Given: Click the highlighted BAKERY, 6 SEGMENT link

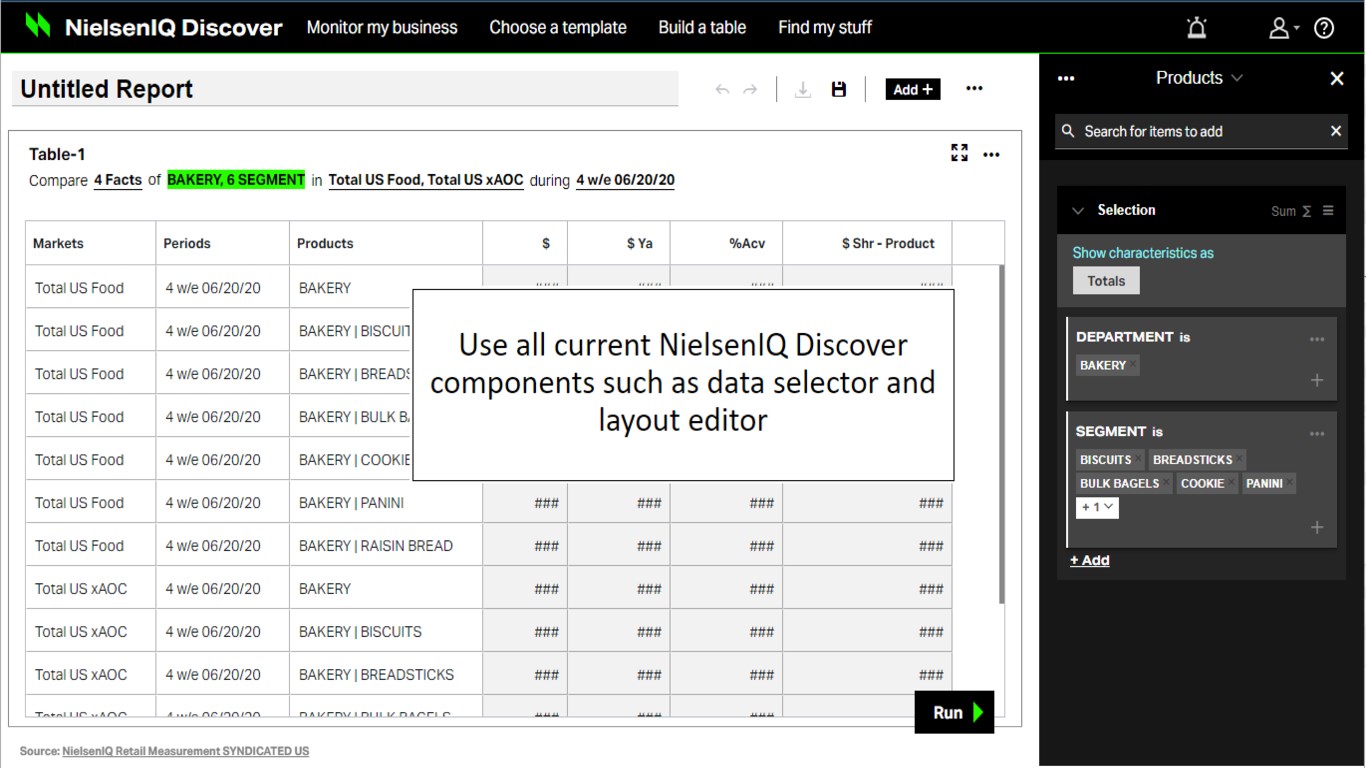Looking at the screenshot, I should coord(236,180).
